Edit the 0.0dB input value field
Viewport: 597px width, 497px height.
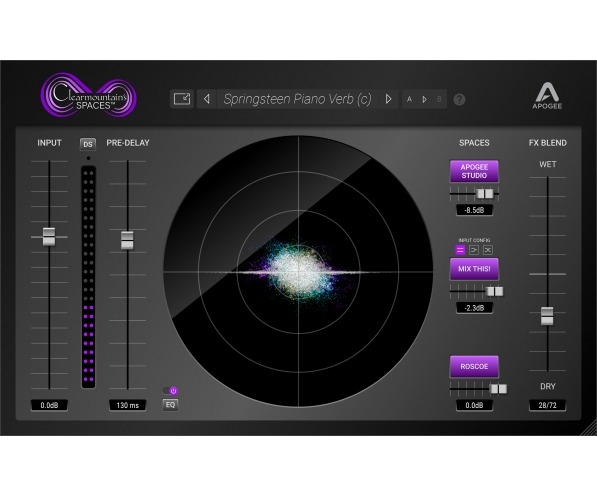[49, 405]
